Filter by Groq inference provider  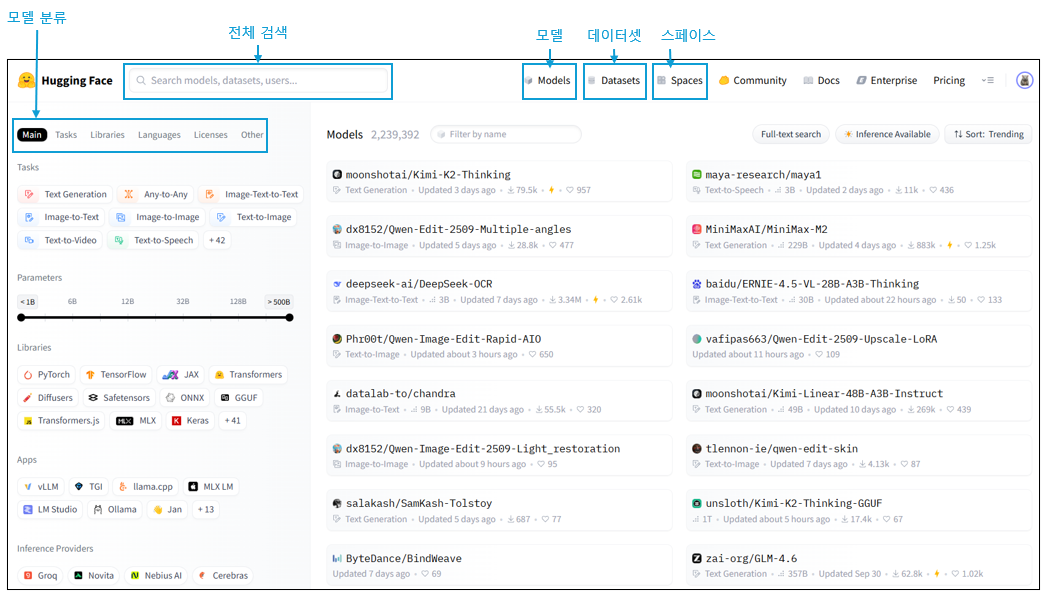pos(40,575)
